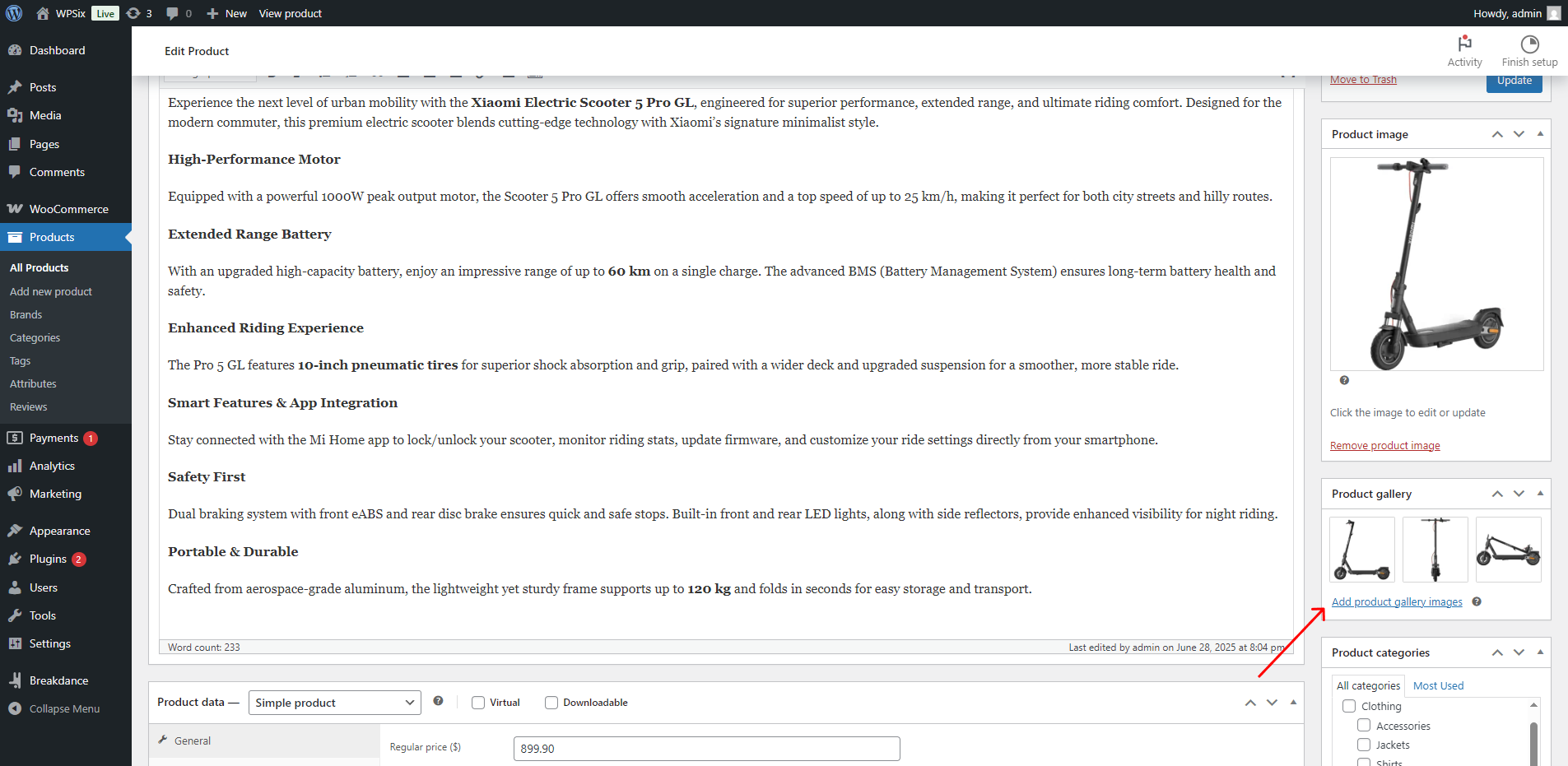
Task: Click Remove product image link
Action: coord(1385,446)
